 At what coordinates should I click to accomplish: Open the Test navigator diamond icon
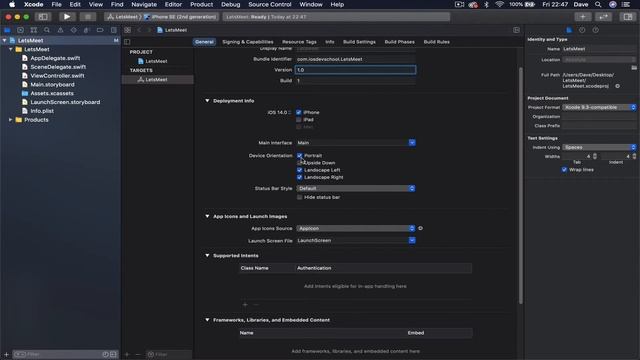[x=73, y=30]
